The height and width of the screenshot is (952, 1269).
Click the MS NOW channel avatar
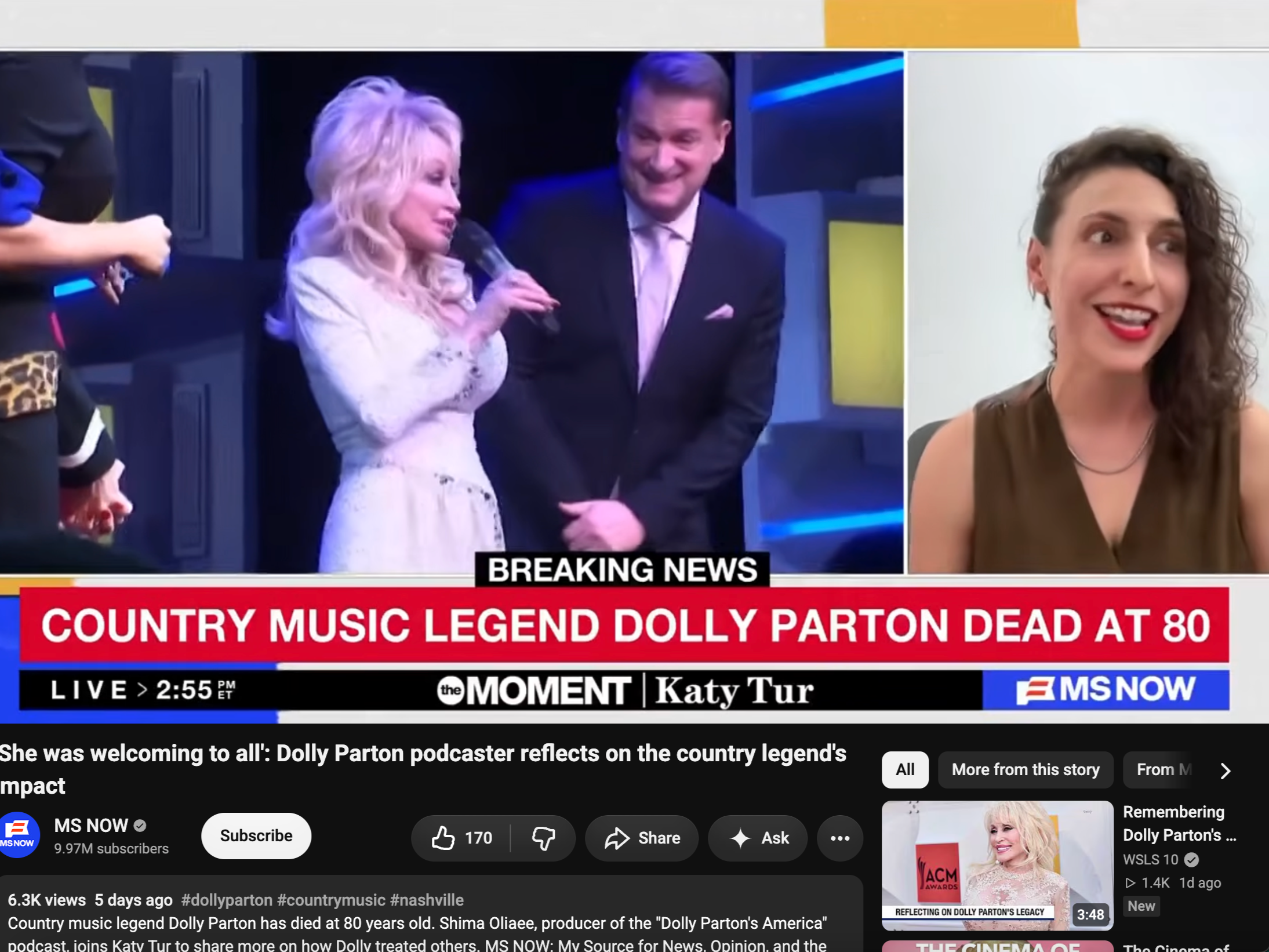(x=19, y=835)
